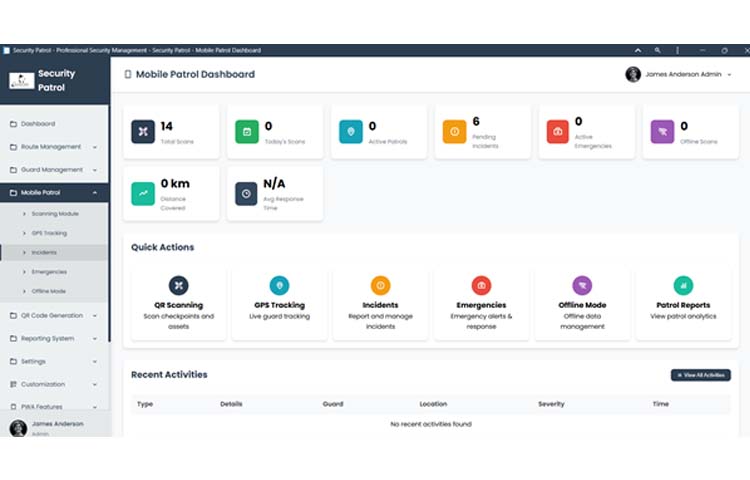Select GPS Tracking in the sidebar submenu

coord(49,233)
